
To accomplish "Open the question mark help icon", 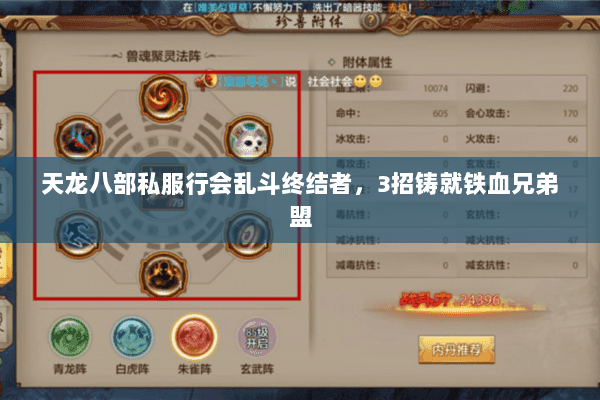I will (370, 21).
